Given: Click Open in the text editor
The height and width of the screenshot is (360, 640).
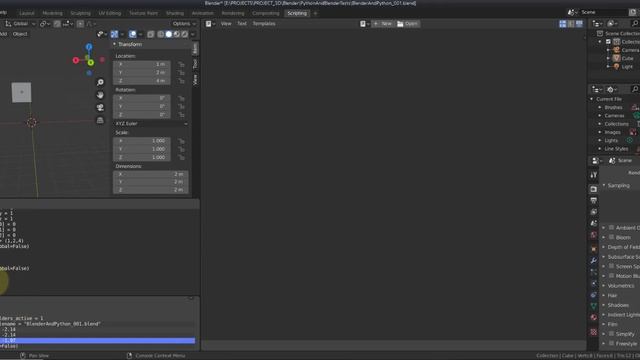Looking at the screenshot, I should (x=407, y=24).
